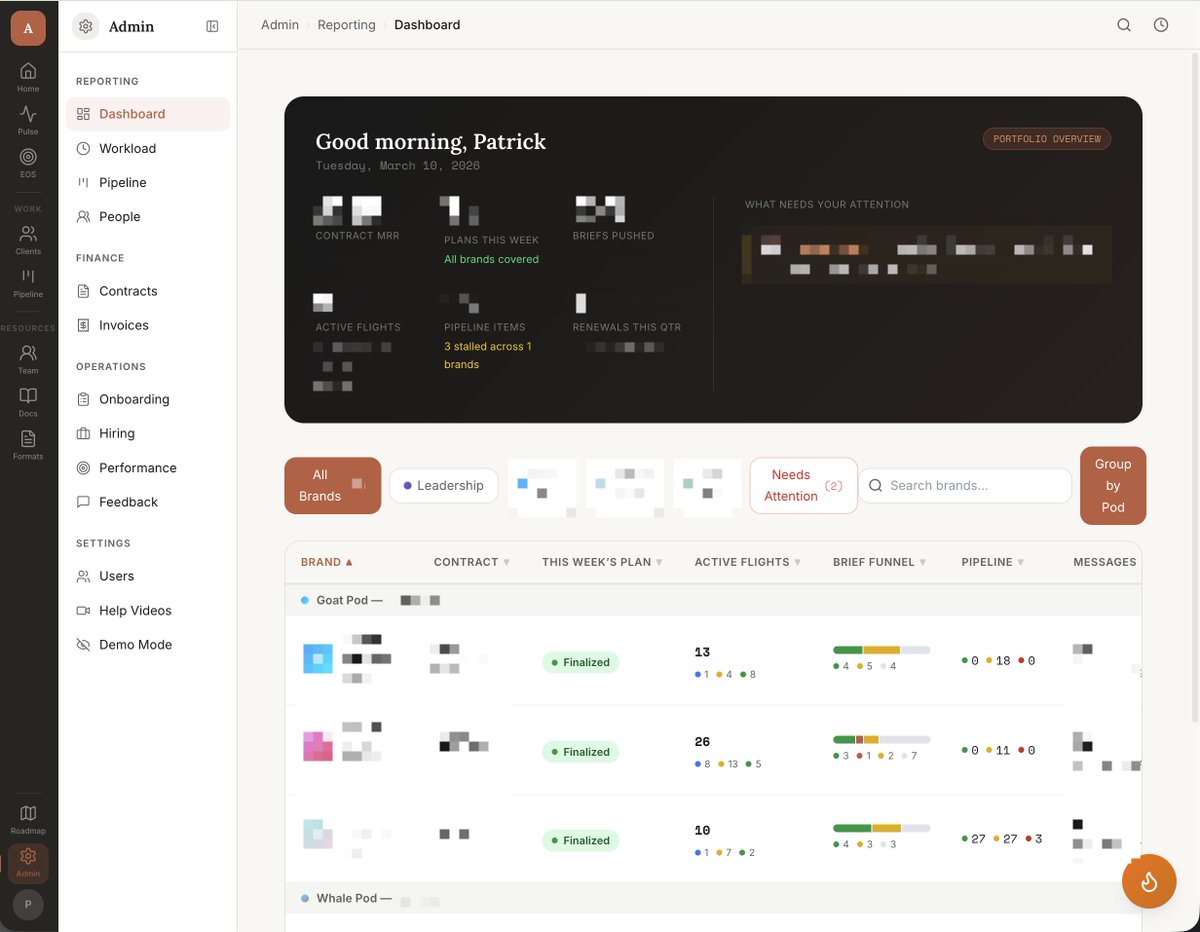The width and height of the screenshot is (1200, 932).
Task: Click the orange A workspace logo
Action: [x=28, y=28]
